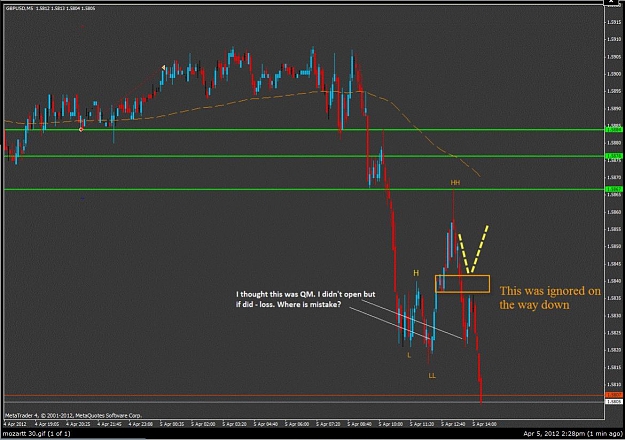Click the orange price tag on the scale

[x=614, y=395]
